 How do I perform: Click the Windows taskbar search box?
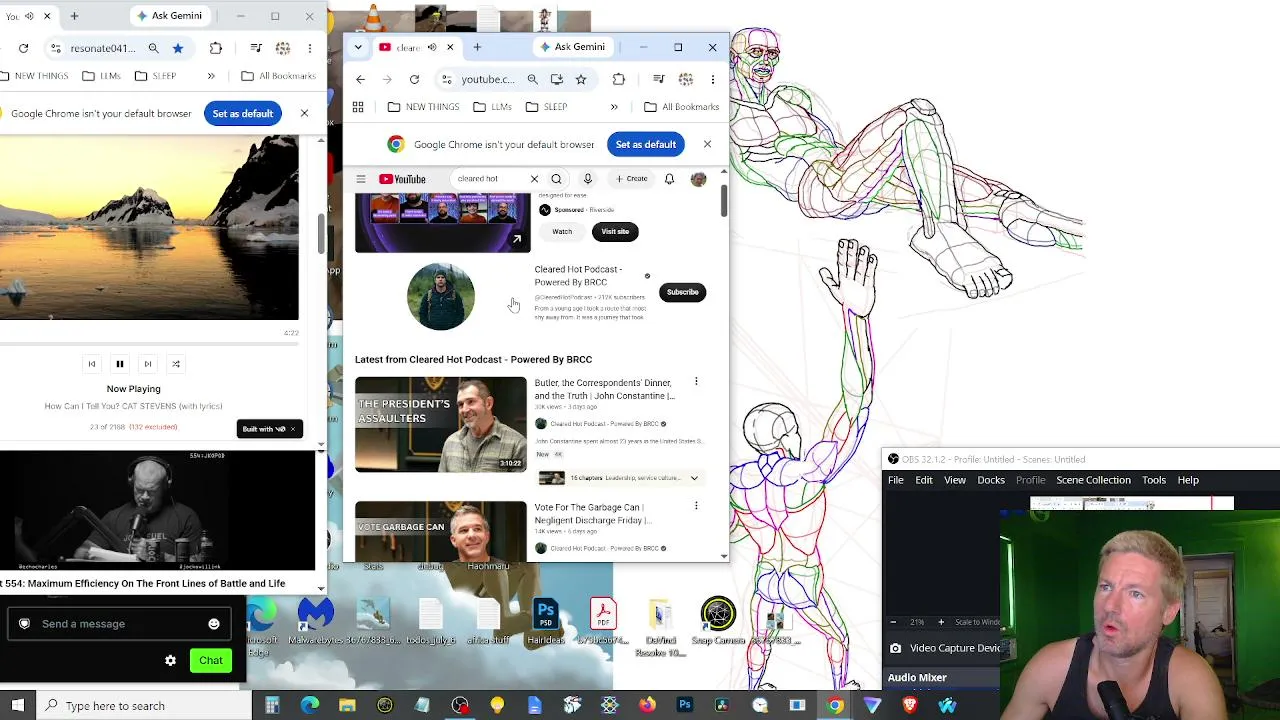pyautogui.click(x=143, y=706)
